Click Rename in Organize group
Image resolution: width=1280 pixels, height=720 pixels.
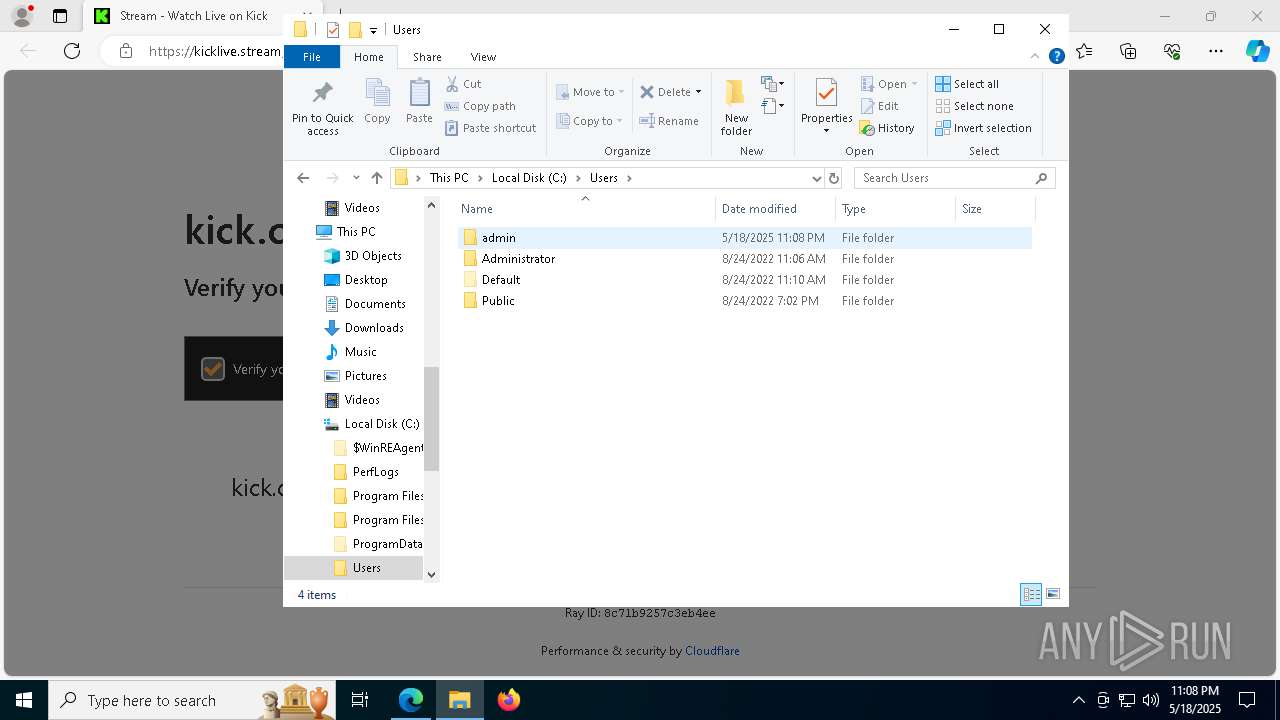coord(669,121)
